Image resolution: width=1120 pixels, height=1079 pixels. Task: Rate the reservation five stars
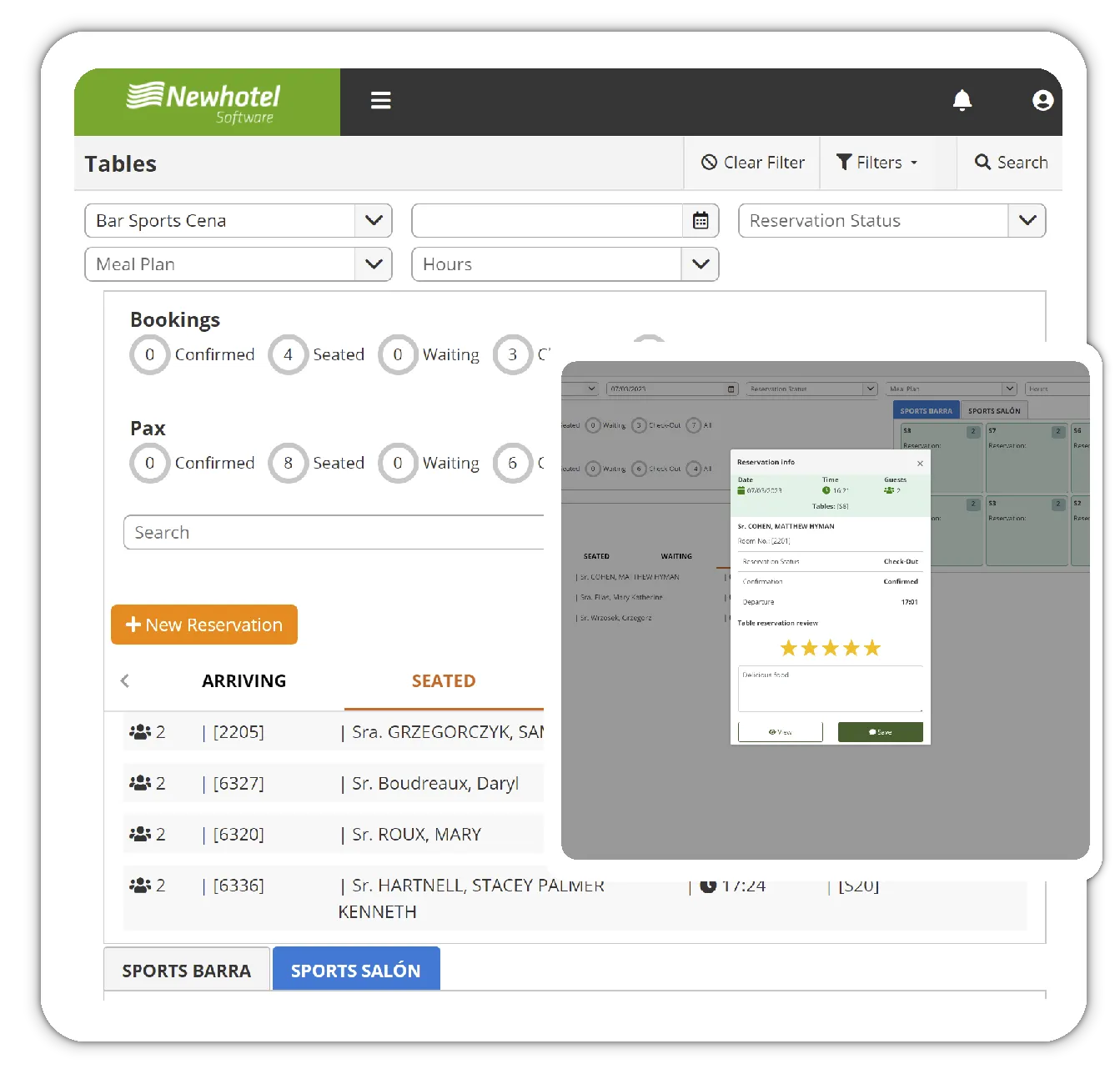pos(871,648)
